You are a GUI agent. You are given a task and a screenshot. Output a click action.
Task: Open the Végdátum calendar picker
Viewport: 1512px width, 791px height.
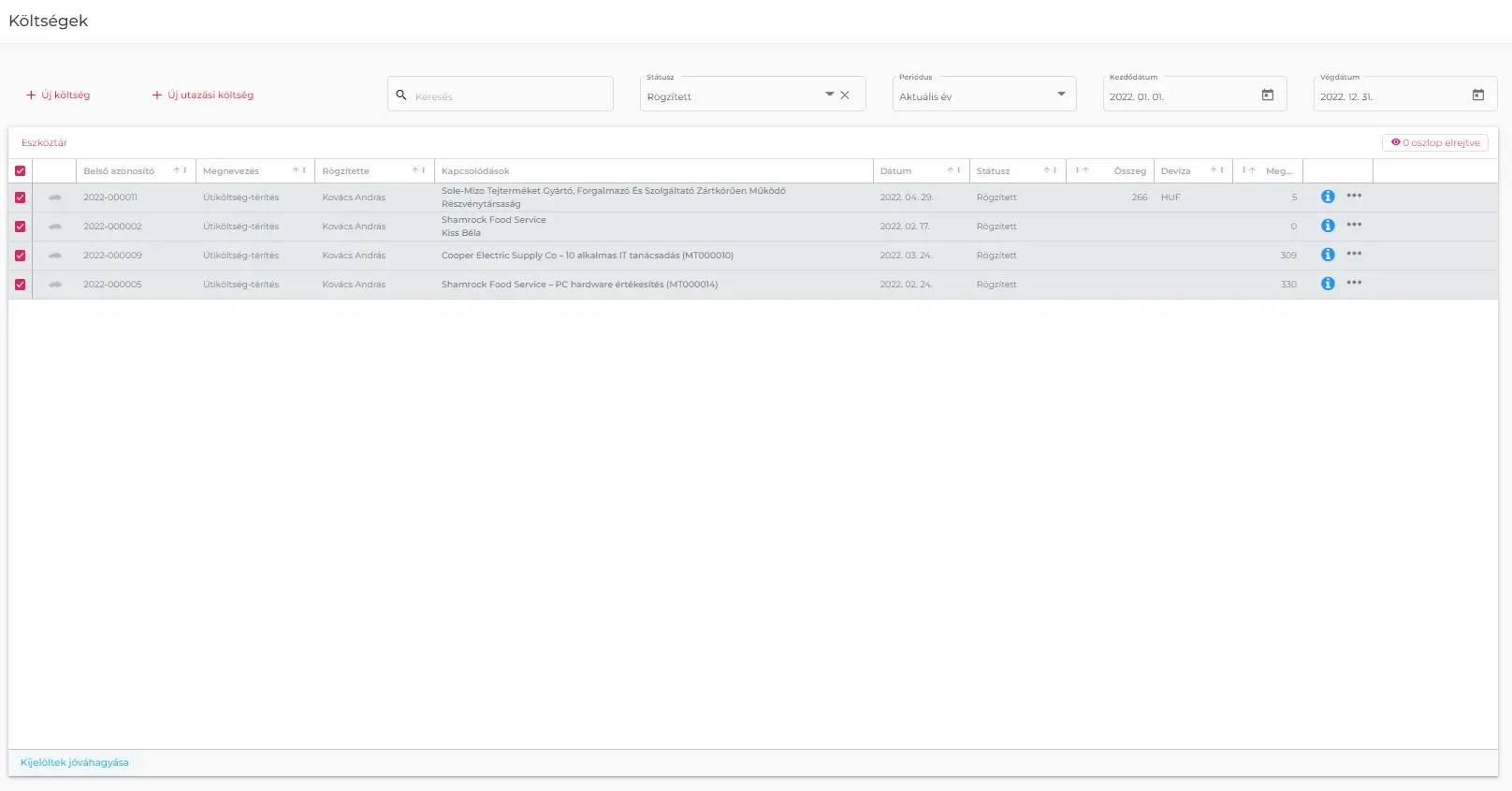pyautogui.click(x=1477, y=95)
